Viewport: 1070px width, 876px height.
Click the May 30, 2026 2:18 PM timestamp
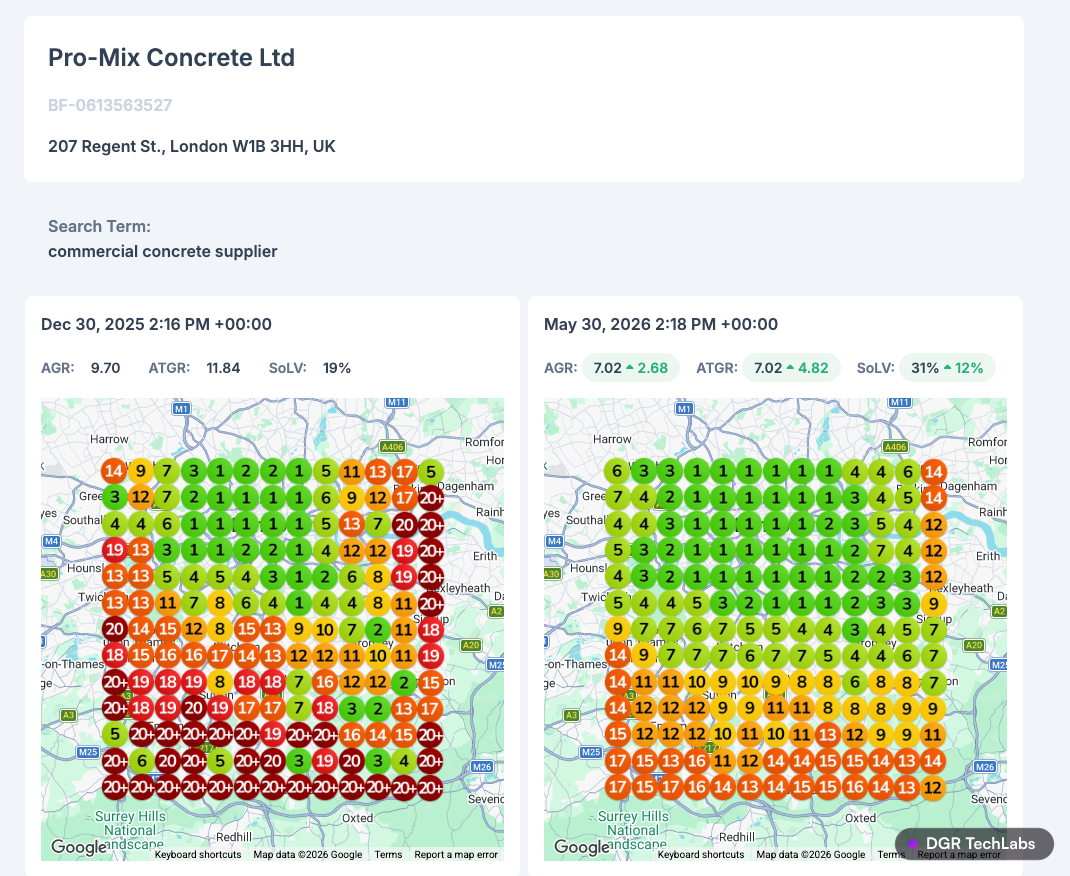click(x=661, y=324)
